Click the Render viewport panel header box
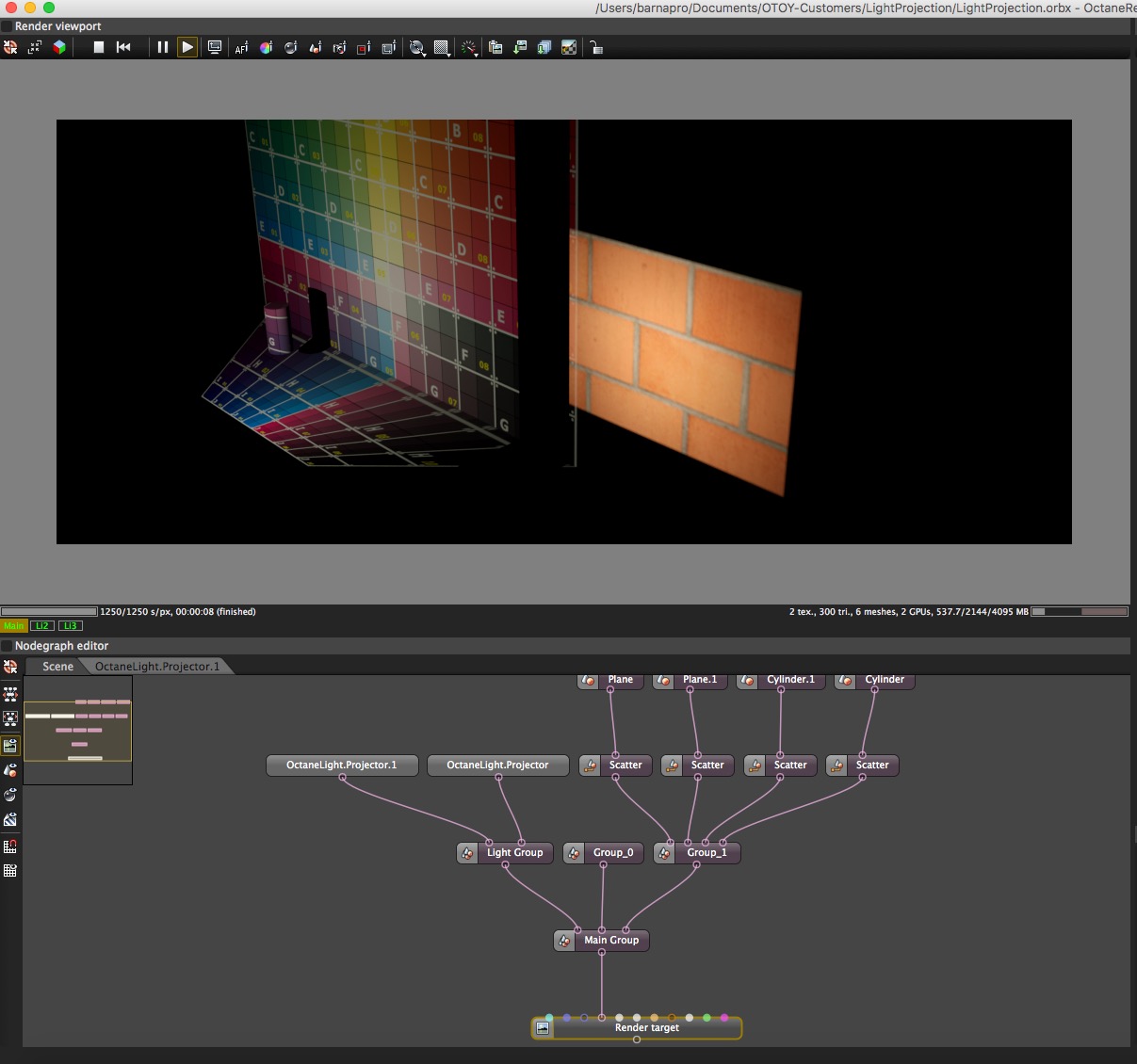 (x=7, y=26)
